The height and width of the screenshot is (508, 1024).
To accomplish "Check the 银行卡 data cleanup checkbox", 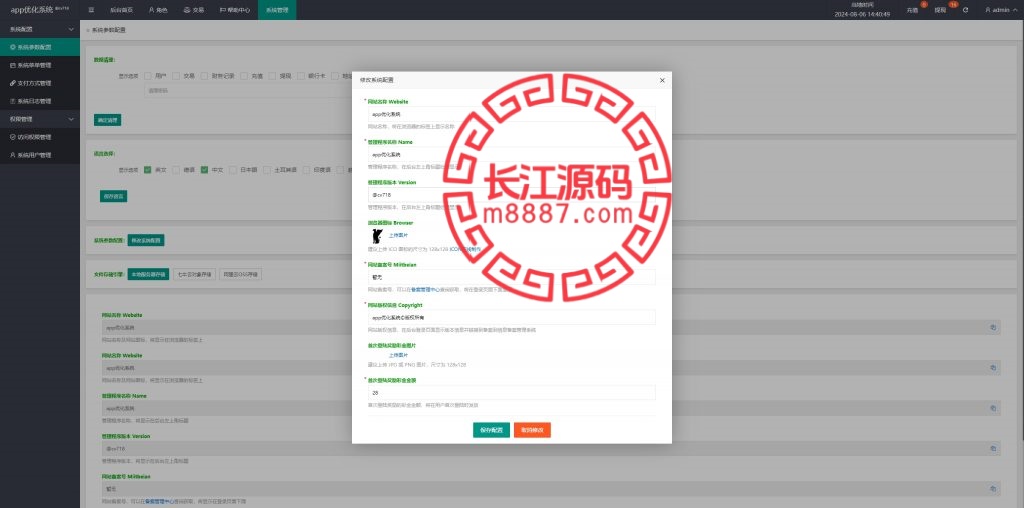I will coord(301,76).
